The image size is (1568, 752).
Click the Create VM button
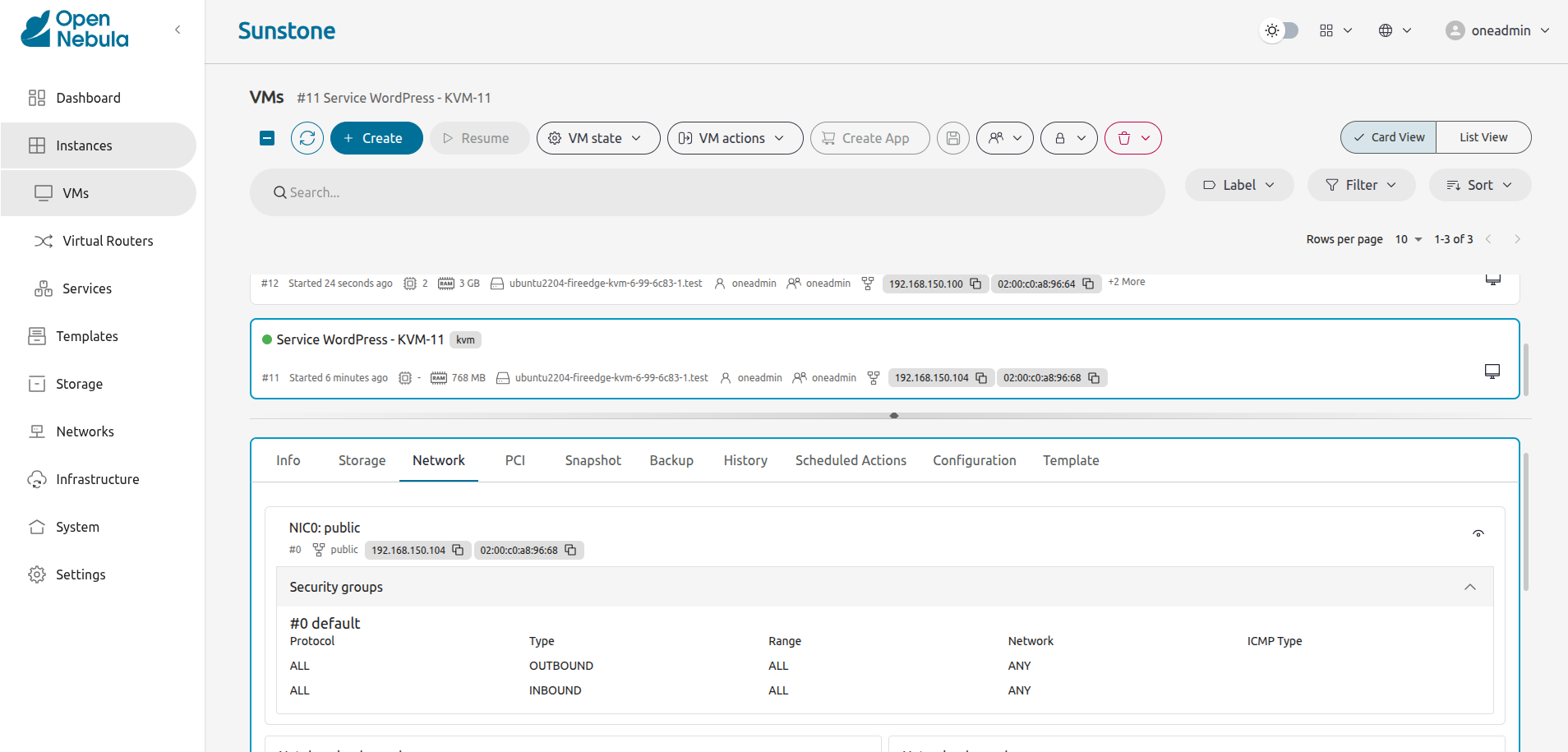point(376,138)
